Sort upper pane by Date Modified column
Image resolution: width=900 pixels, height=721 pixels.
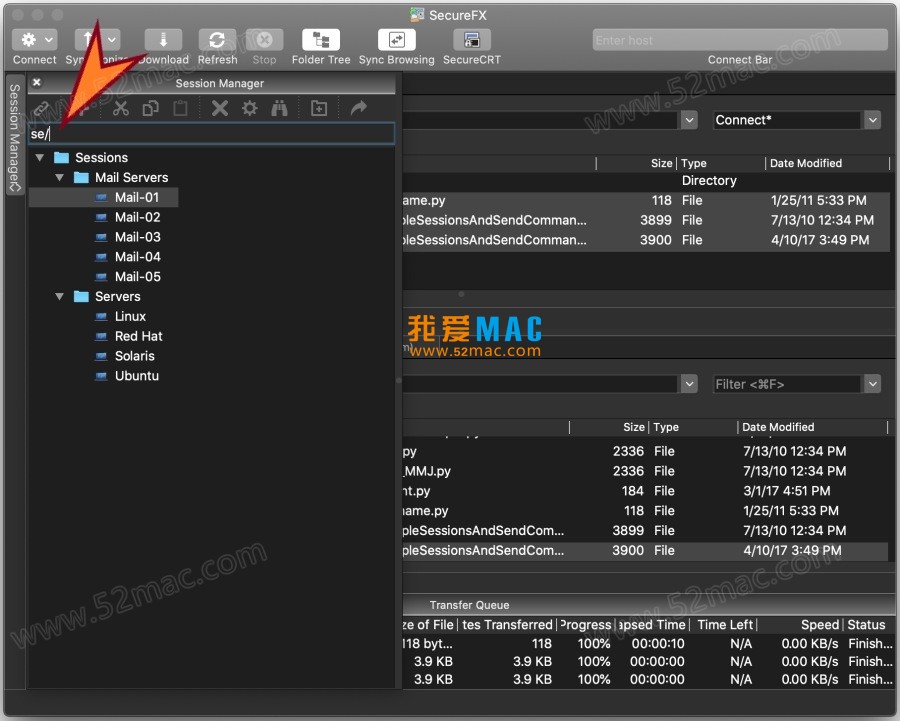point(806,163)
